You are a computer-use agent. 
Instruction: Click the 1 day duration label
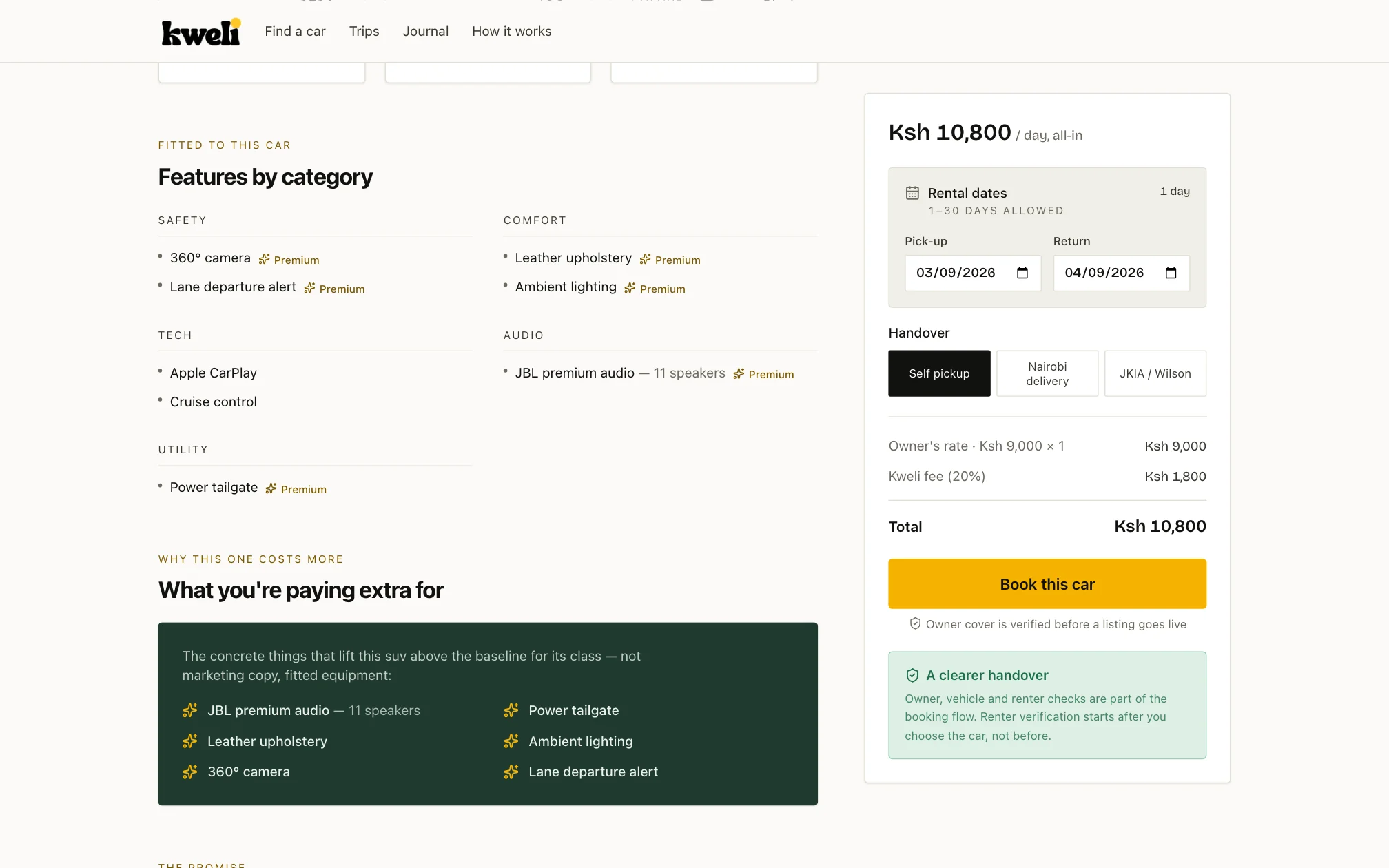[x=1175, y=192]
